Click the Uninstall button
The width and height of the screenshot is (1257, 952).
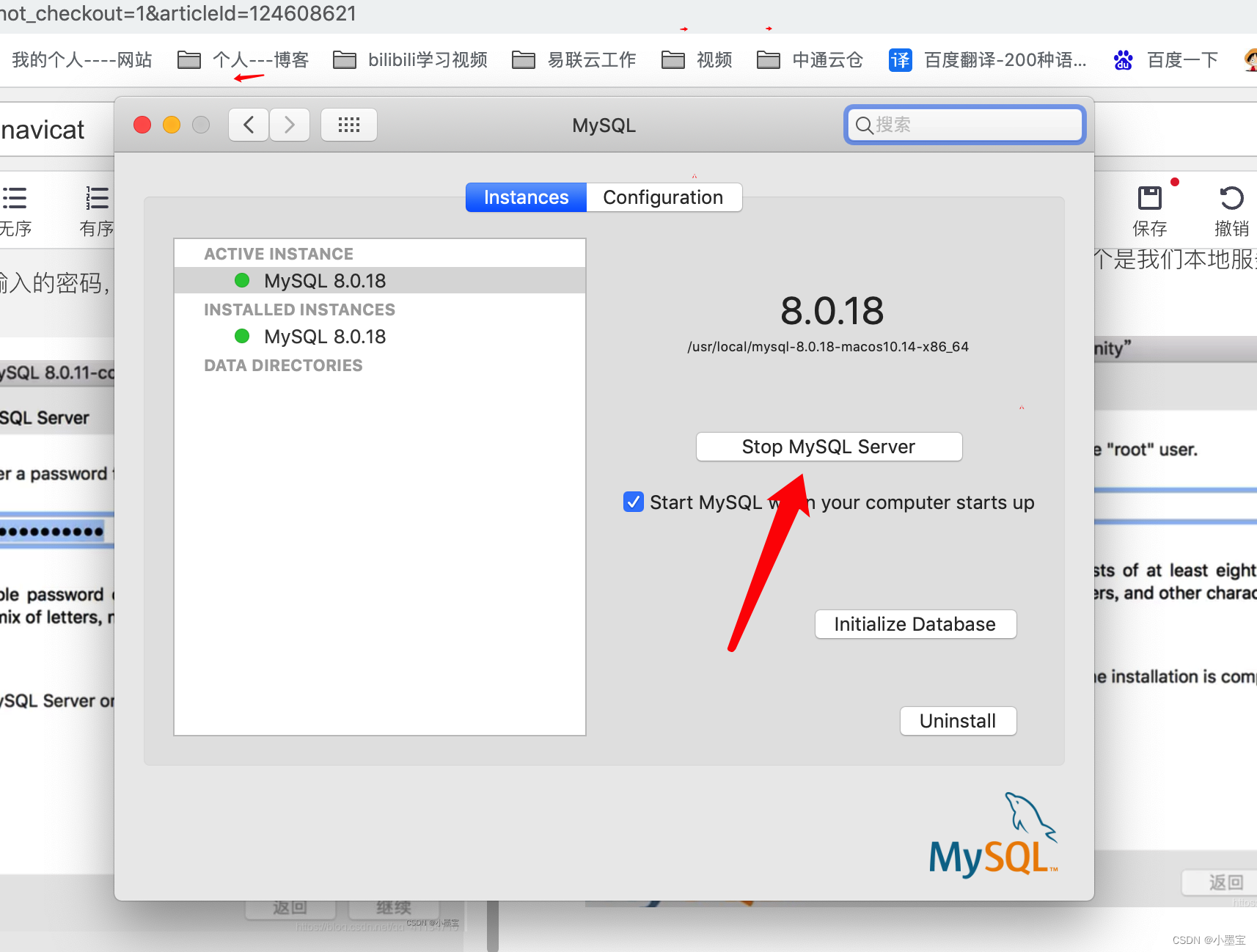(x=958, y=721)
